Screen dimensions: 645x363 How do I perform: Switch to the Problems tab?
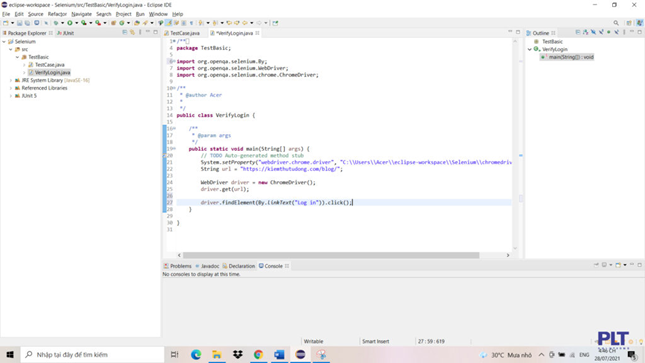click(x=178, y=266)
